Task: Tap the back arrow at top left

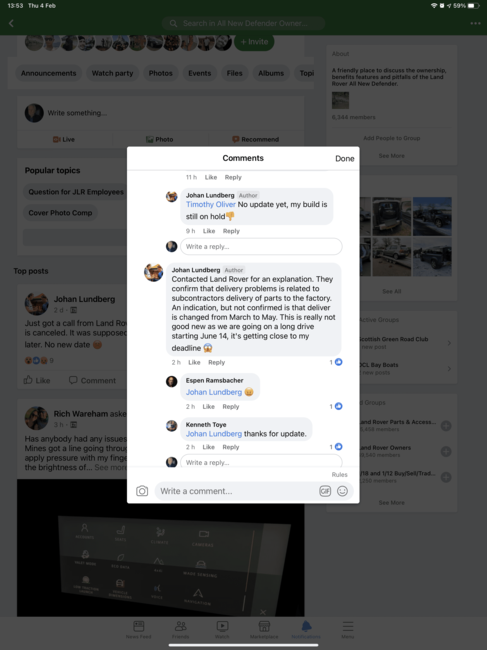Action: pos(12,23)
